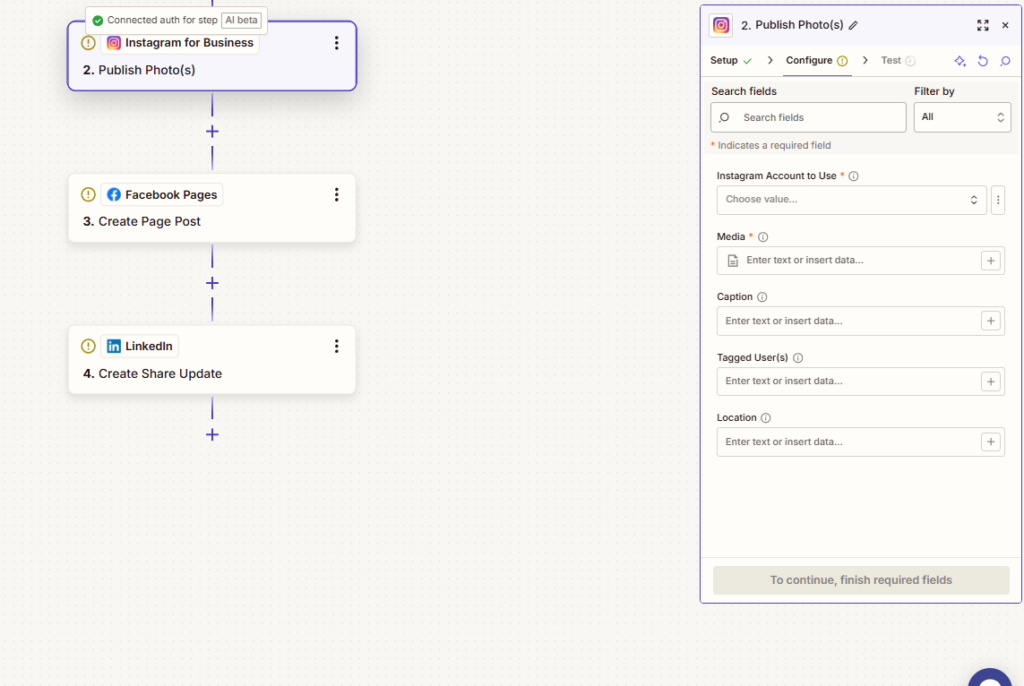Switch to the Test tab
Screen dimensions: 1024x686
click(890, 61)
